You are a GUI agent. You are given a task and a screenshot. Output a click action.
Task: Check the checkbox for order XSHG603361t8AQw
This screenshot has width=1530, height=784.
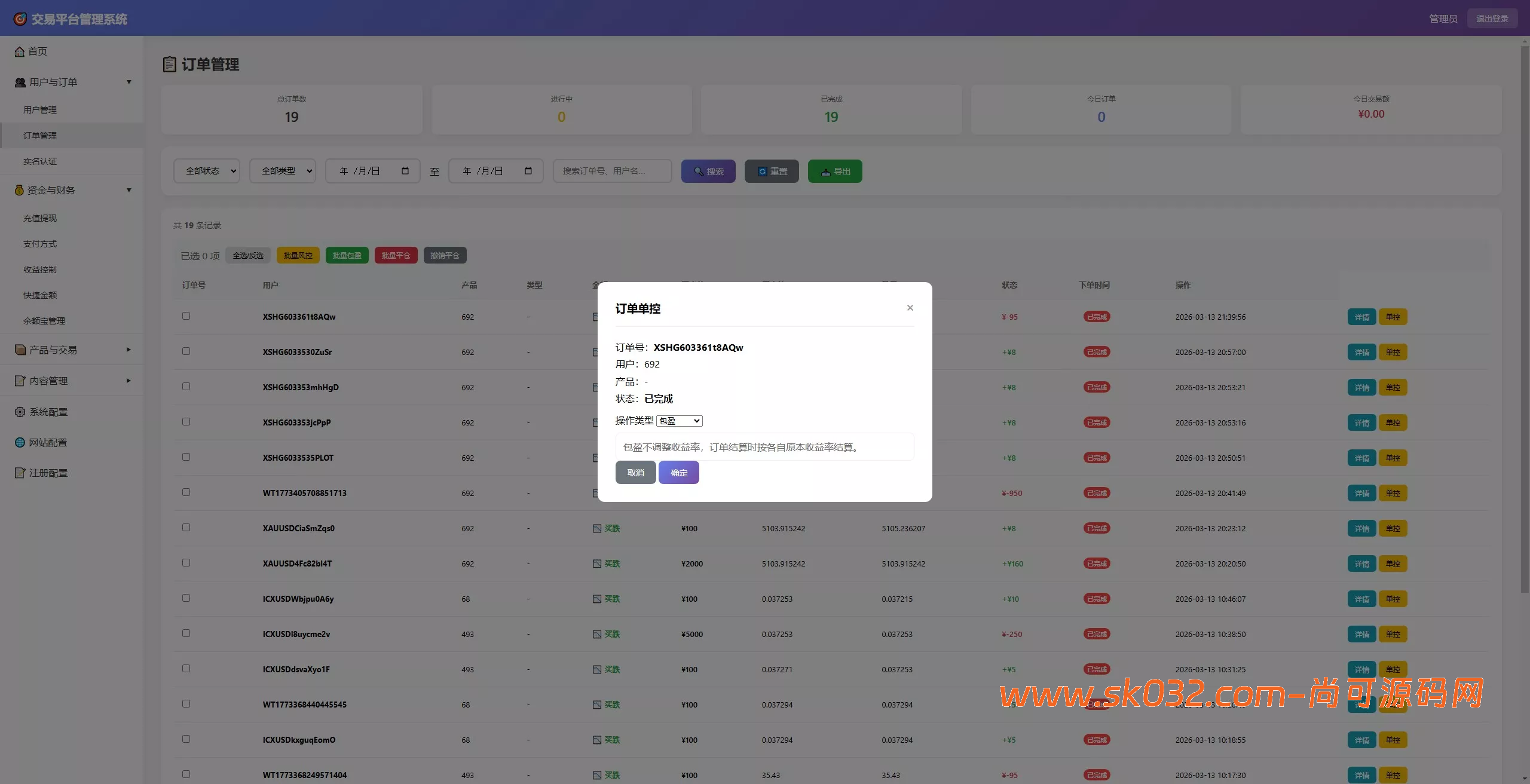tap(185, 316)
